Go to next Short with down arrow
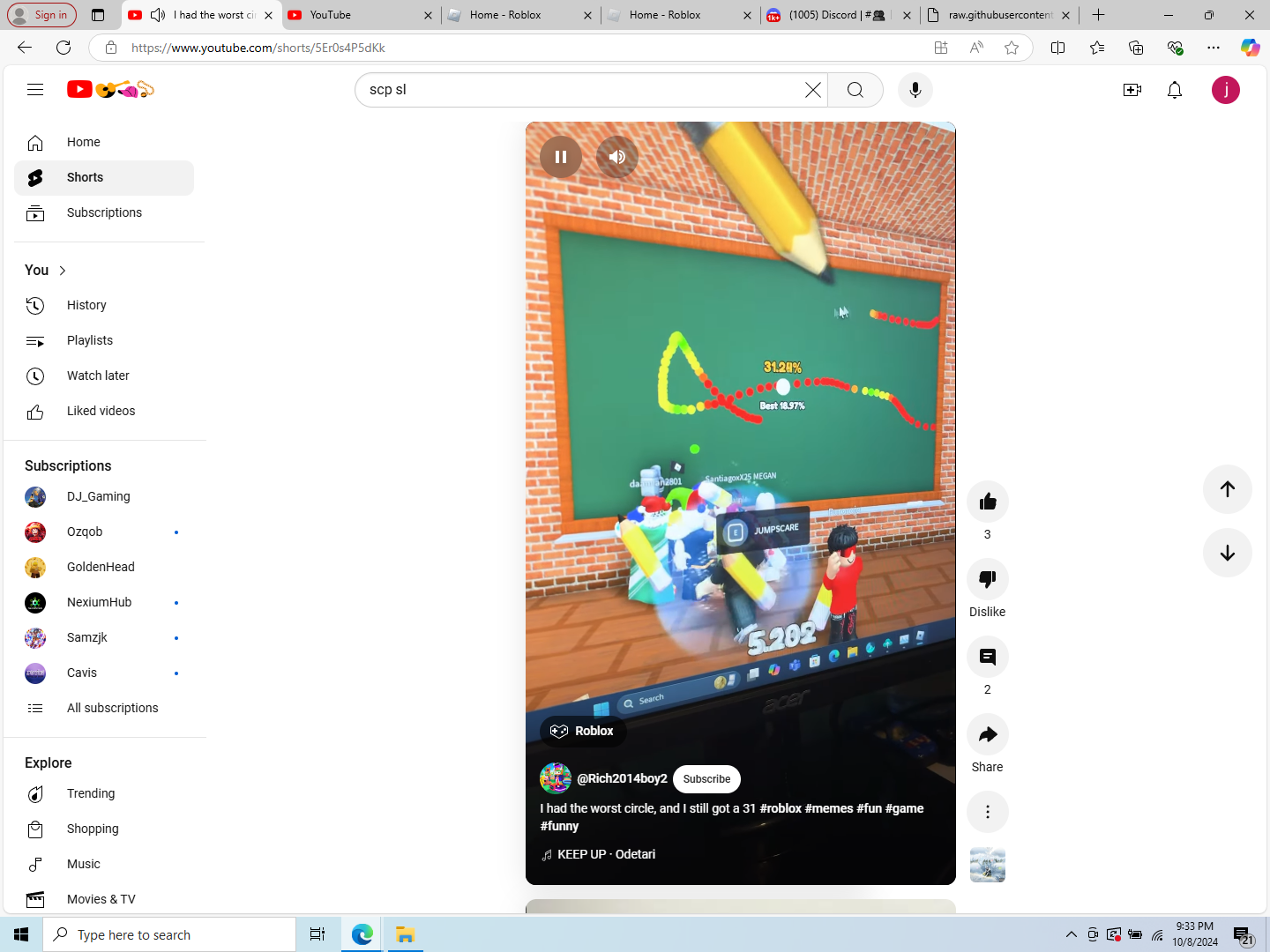This screenshot has width=1270, height=952. coord(1228,553)
